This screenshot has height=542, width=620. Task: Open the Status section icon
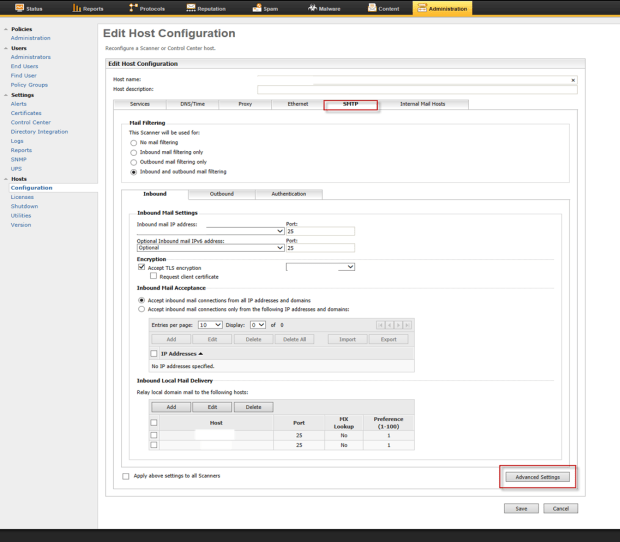[x=20, y=8]
